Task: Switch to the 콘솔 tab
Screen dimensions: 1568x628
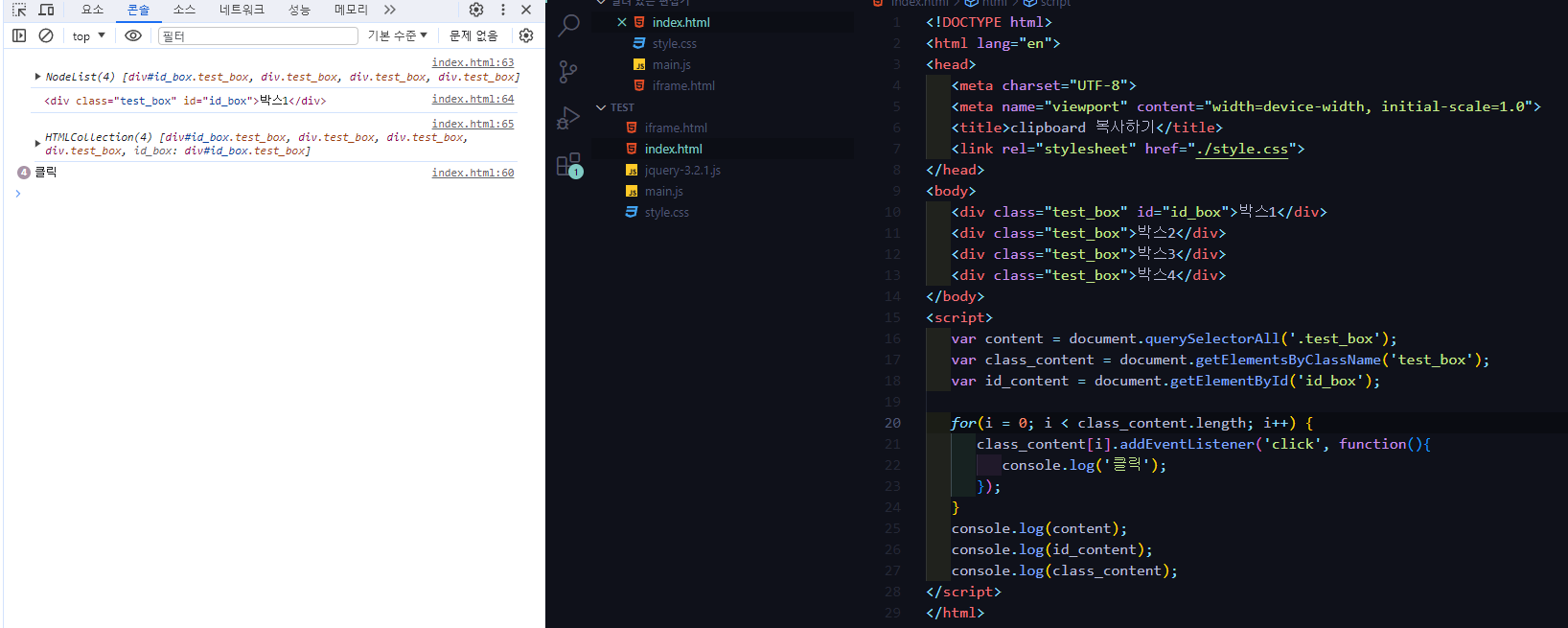Action: tap(139, 10)
